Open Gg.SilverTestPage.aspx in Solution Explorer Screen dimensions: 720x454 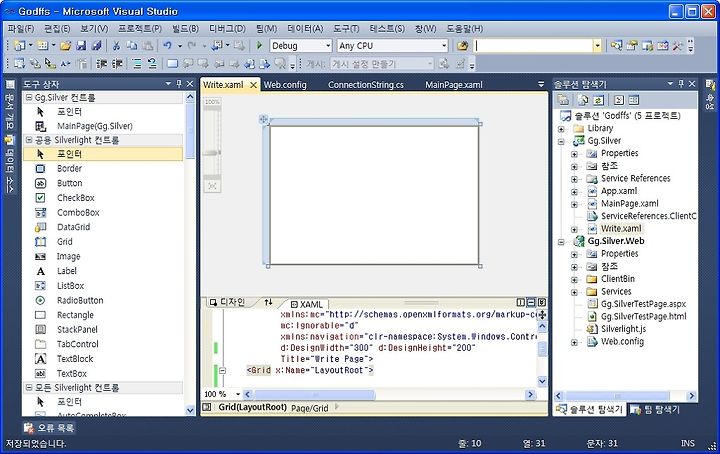tap(643, 304)
